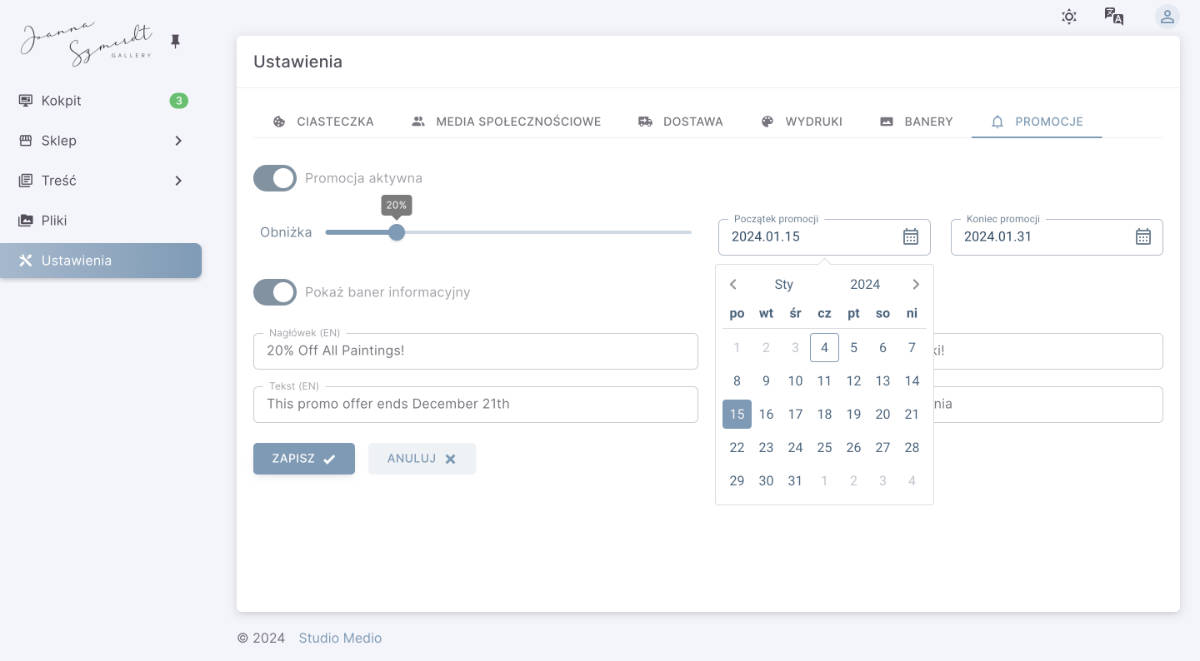Click the Kokpit monitor icon

point(26,100)
